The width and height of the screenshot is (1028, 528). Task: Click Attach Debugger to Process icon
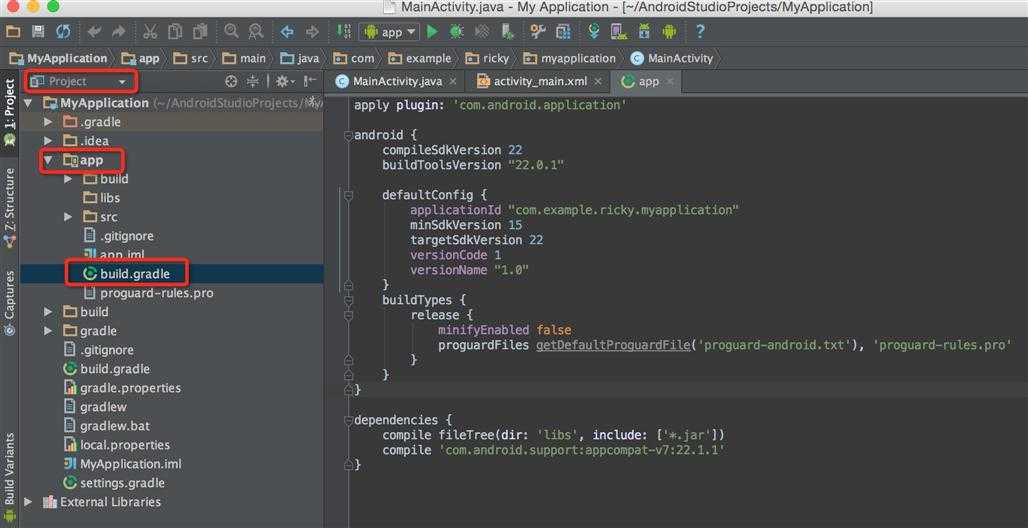(x=507, y=31)
